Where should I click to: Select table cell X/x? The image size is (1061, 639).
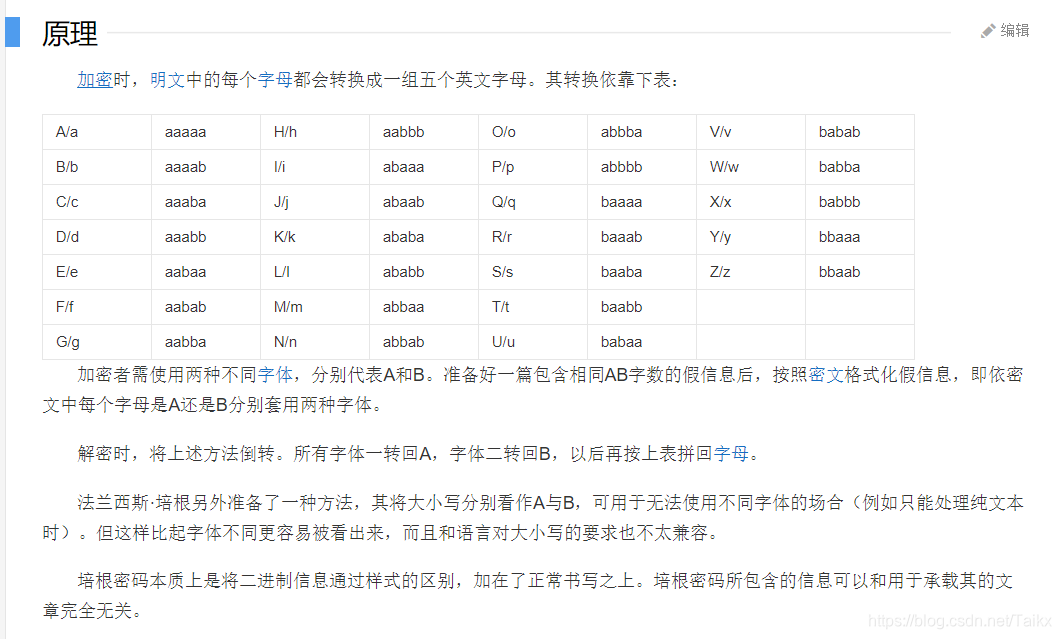pos(750,202)
